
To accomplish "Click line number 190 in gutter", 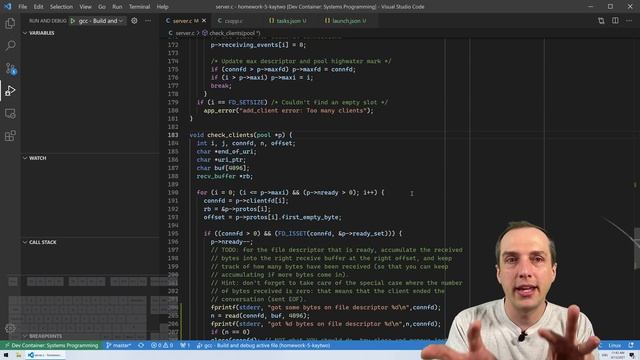I will pyautogui.click(x=173, y=193).
